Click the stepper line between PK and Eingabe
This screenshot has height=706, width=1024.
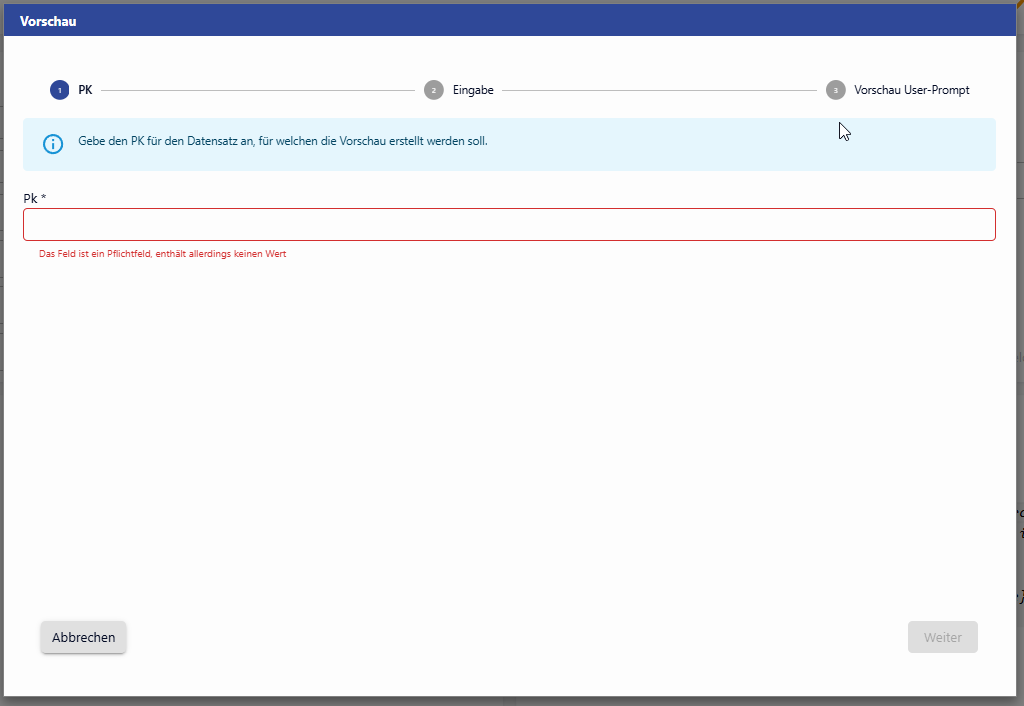point(258,90)
